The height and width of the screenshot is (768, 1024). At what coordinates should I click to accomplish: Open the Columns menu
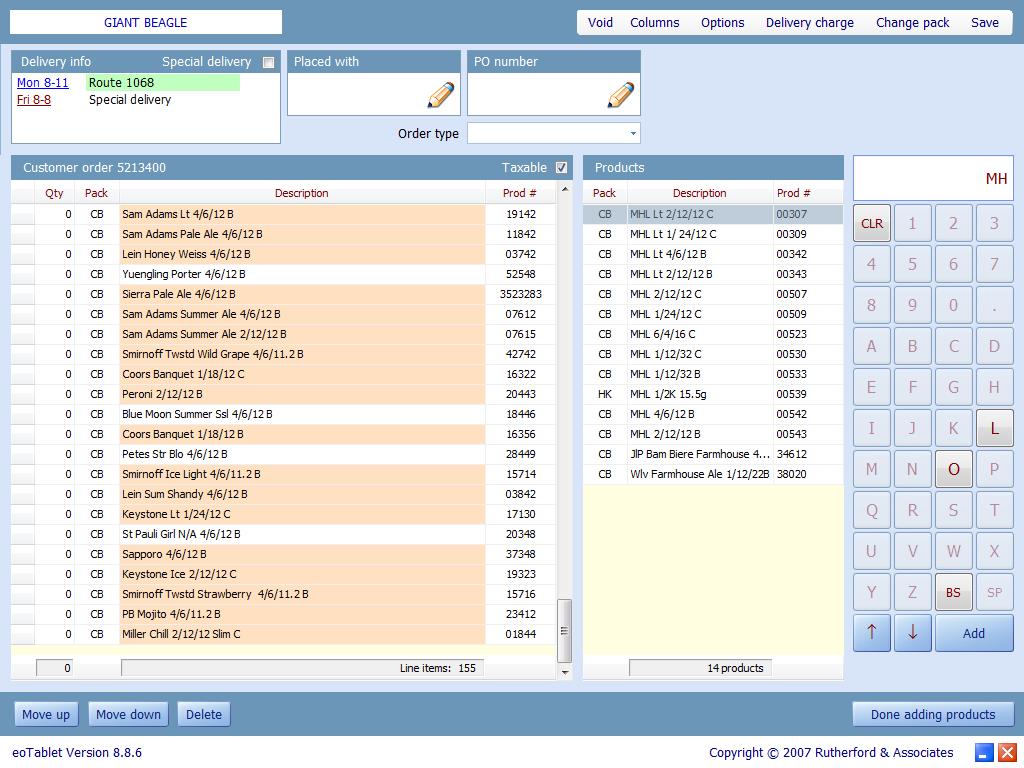pyautogui.click(x=654, y=22)
